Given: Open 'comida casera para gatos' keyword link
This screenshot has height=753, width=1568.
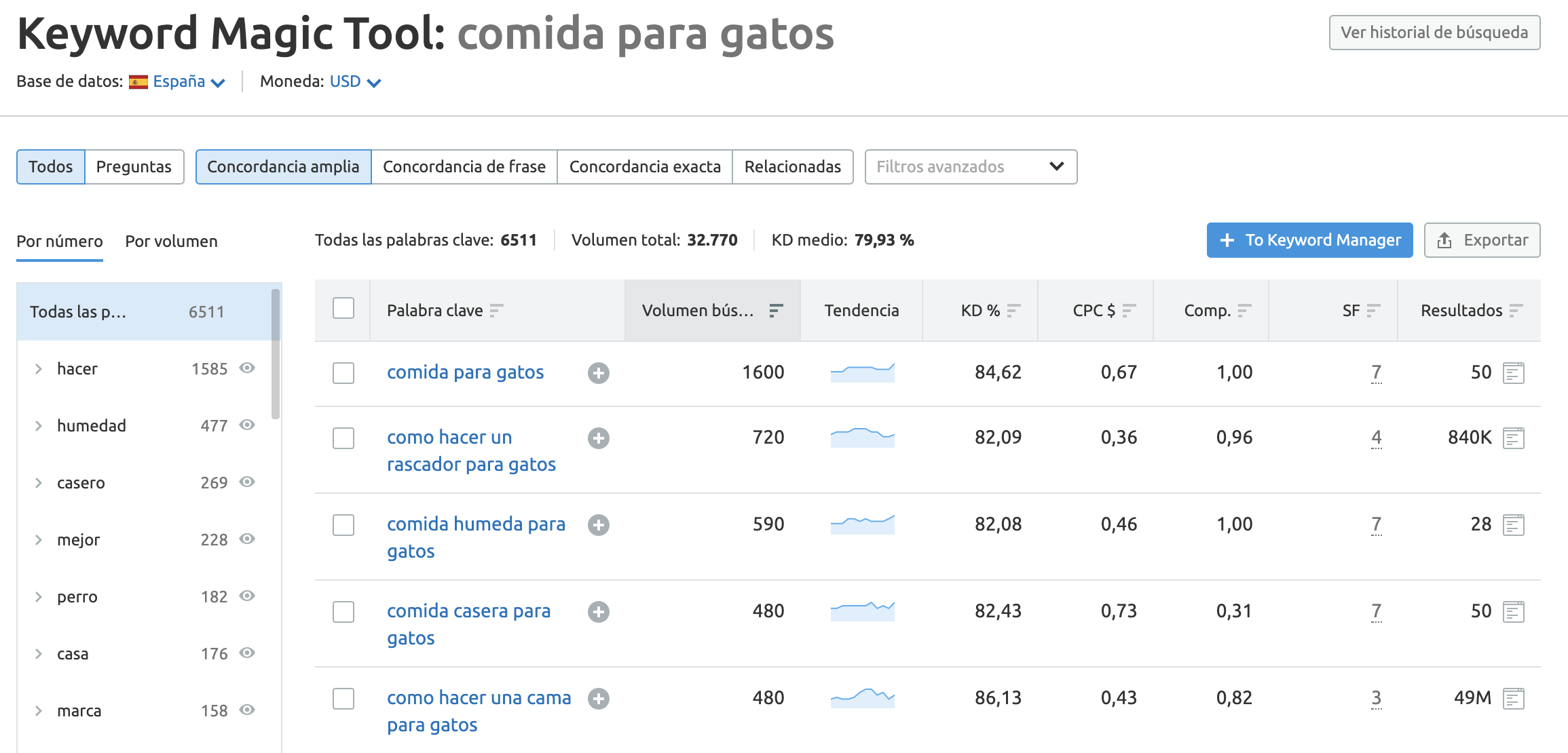Looking at the screenshot, I should (x=468, y=625).
